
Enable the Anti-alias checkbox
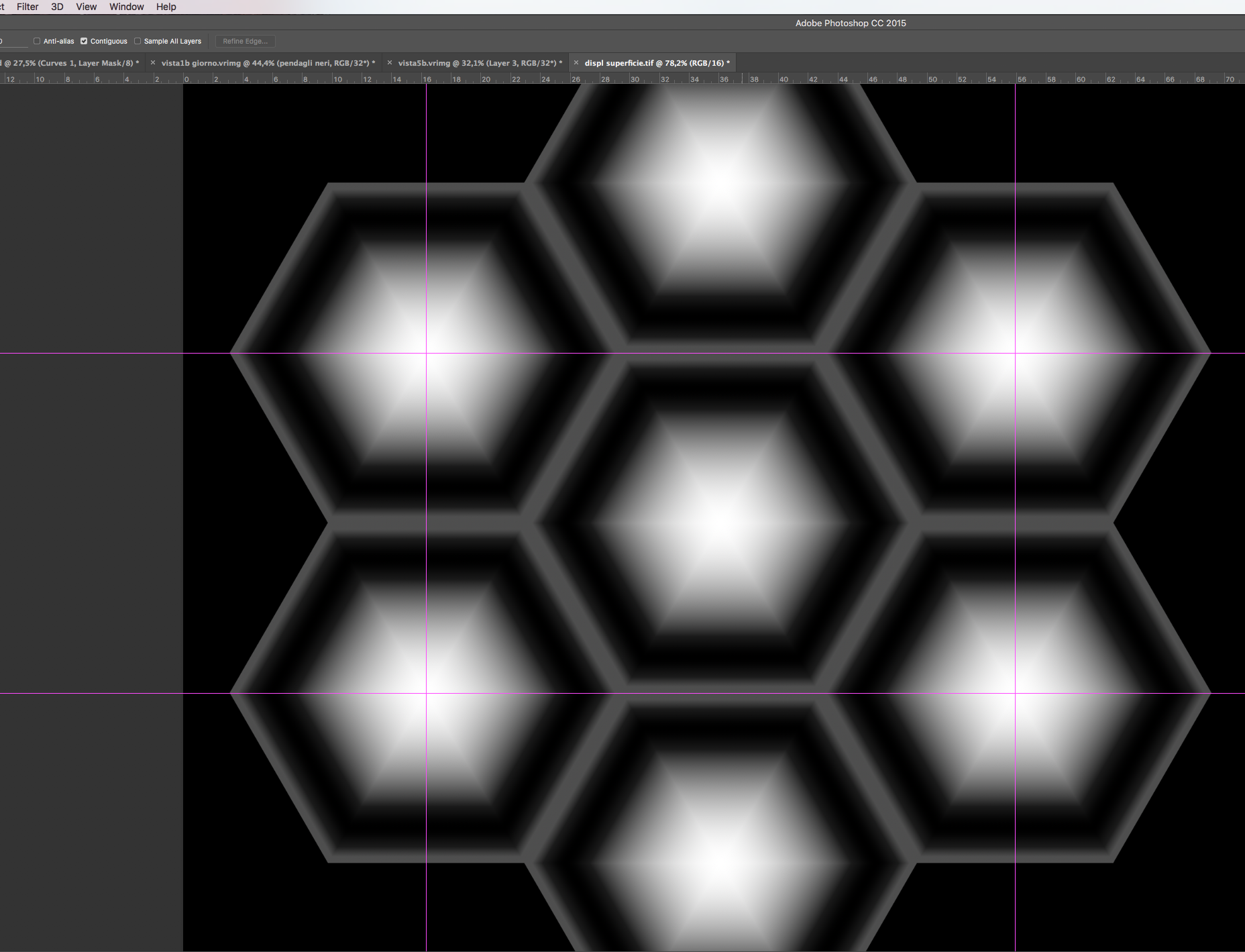click(x=37, y=41)
